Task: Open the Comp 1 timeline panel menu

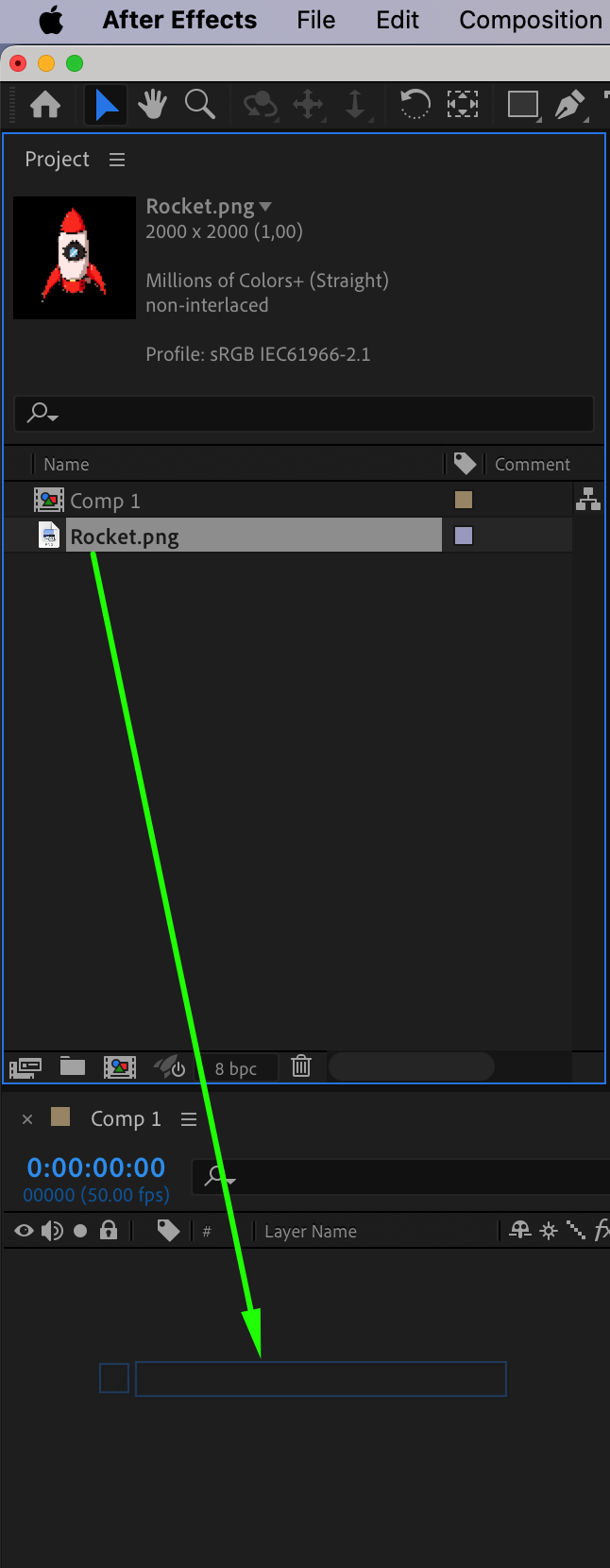Action: pyautogui.click(x=189, y=1119)
